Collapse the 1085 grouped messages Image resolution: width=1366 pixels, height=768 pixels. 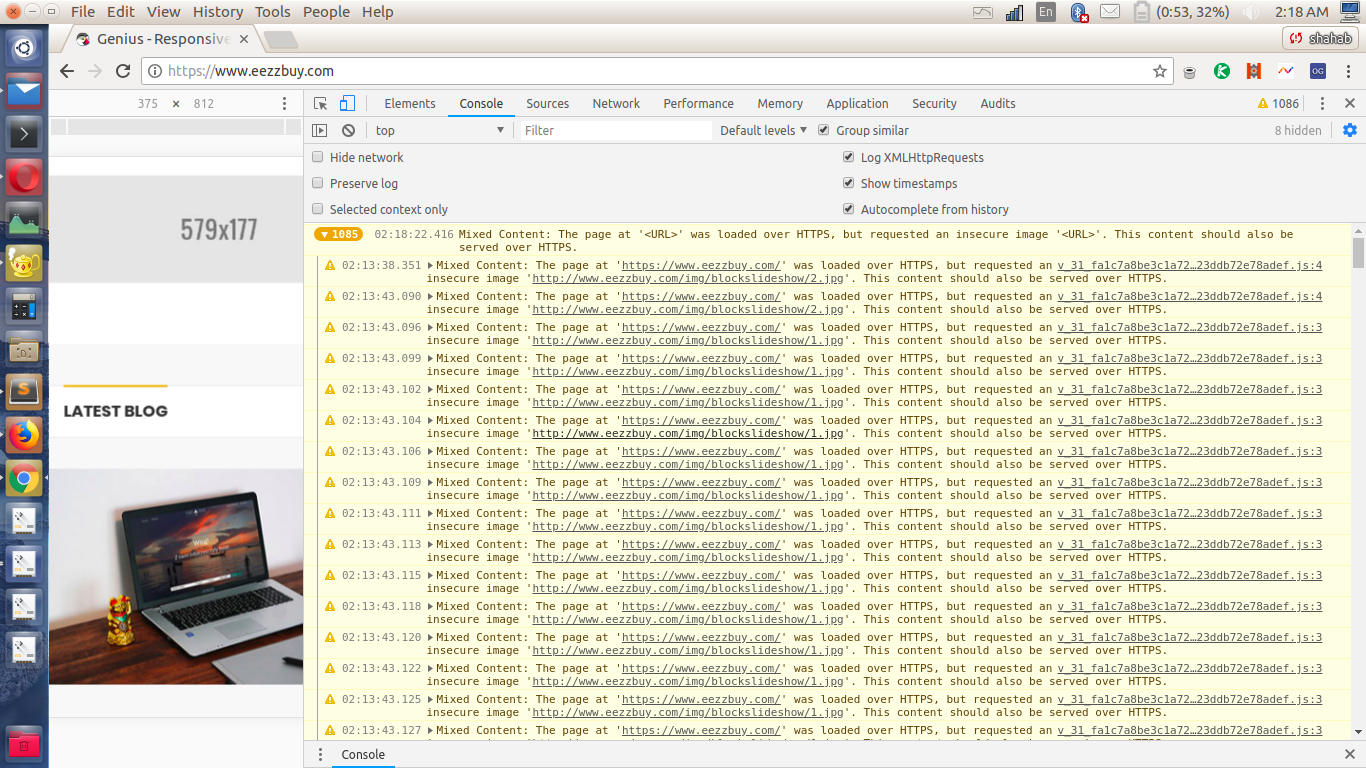point(338,234)
